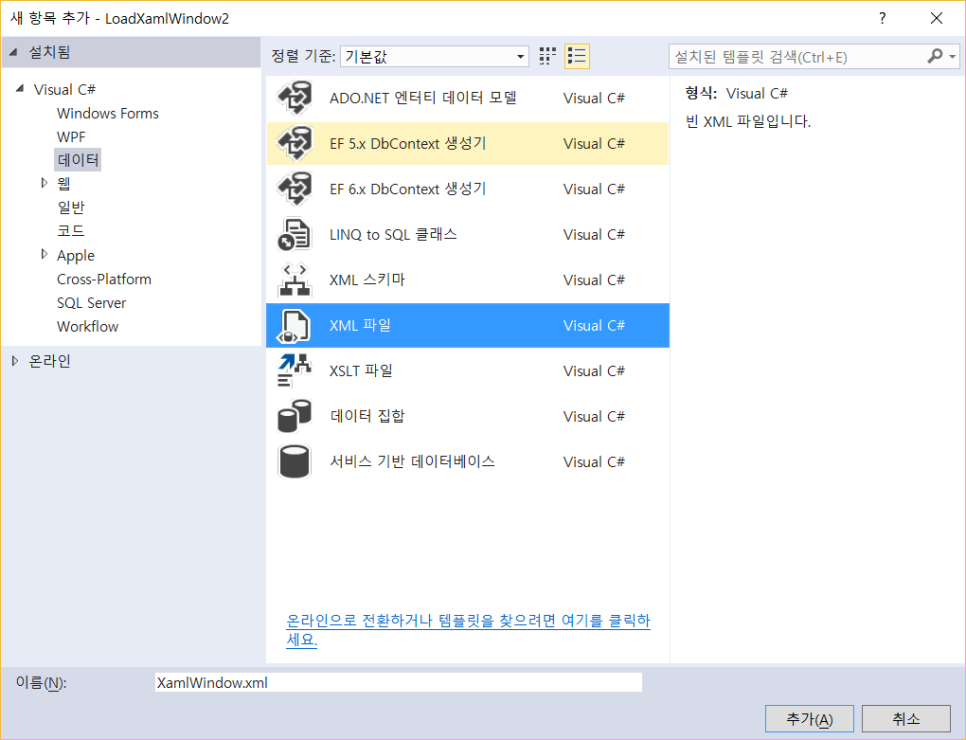966x740 pixels.
Task: Expand the Apple tree node
Action: pyautogui.click(x=44, y=255)
